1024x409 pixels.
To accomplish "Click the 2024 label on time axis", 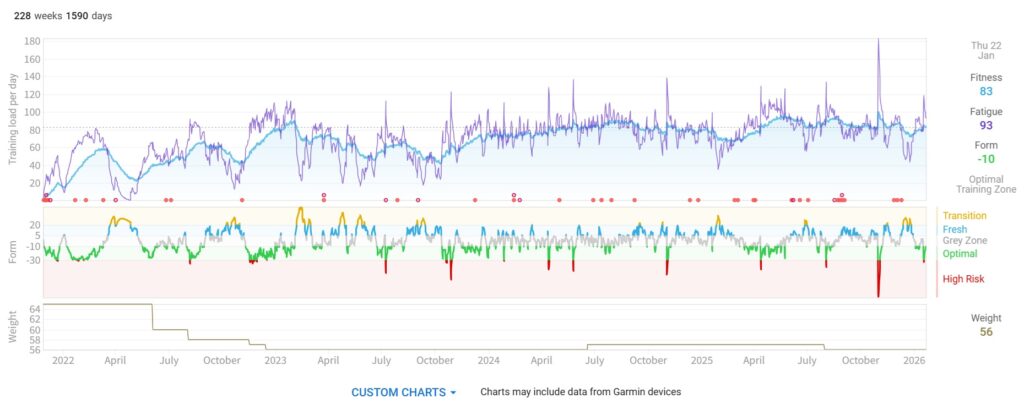I will [x=488, y=359].
